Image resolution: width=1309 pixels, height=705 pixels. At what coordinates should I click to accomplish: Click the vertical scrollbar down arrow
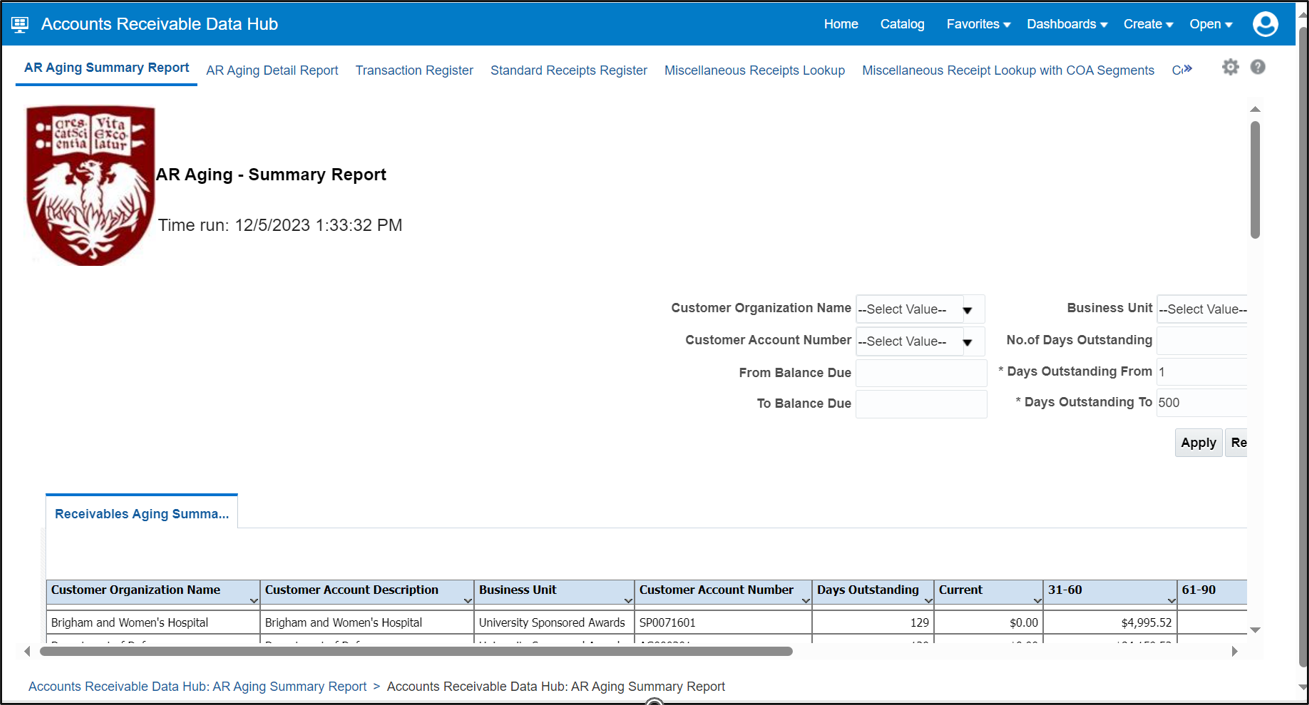coord(1255,630)
